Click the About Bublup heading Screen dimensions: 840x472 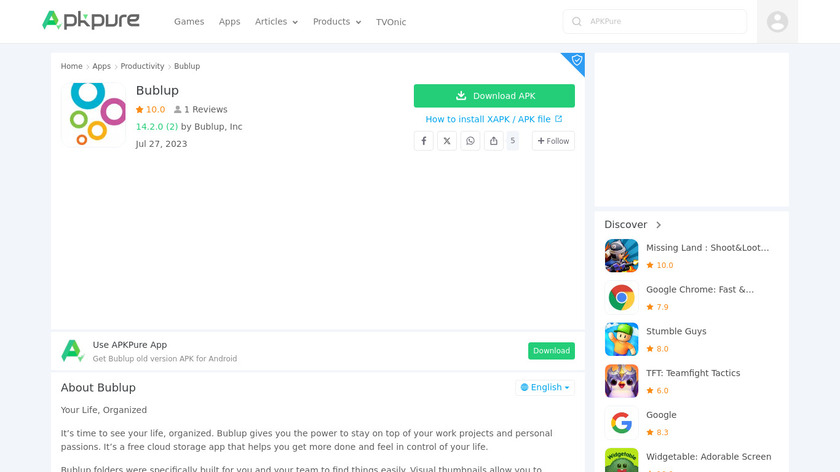98,387
